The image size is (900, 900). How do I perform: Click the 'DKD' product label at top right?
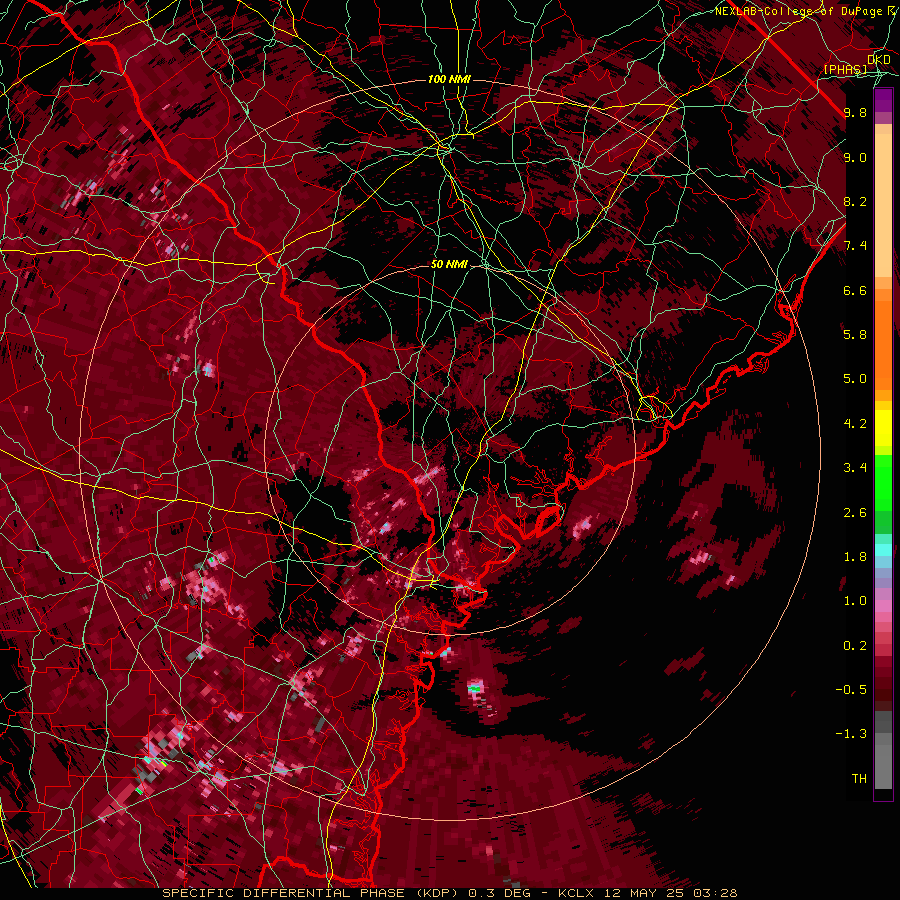[x=879, y=60]
